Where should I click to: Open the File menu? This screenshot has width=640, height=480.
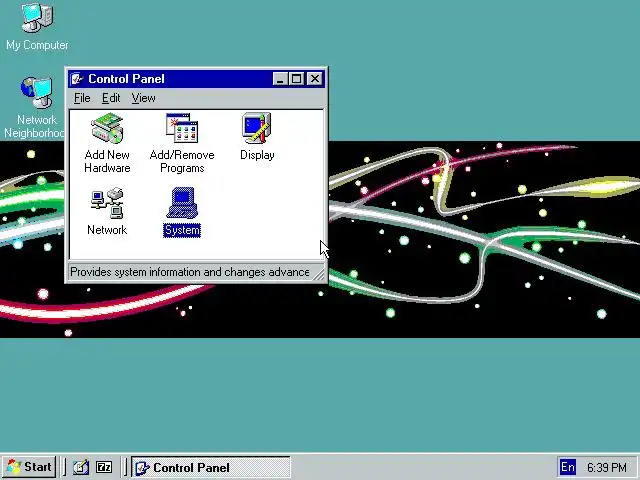coord(82,98)
